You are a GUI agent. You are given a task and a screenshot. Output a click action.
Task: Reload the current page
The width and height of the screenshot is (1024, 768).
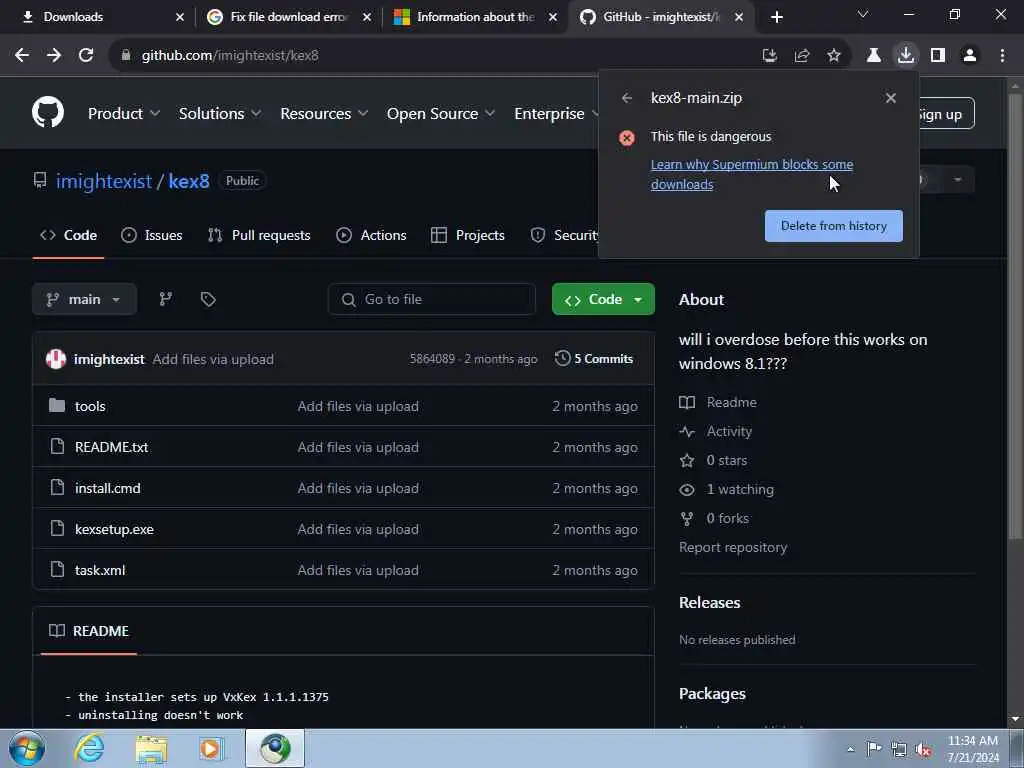86,56
